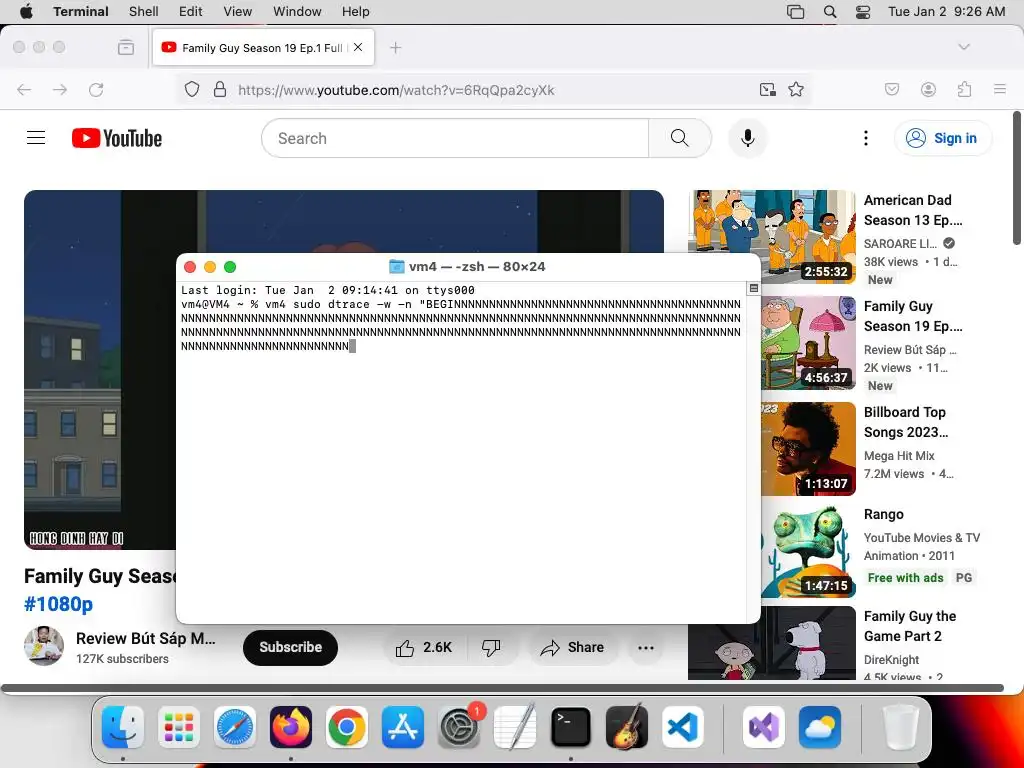The width and height of the screenshot is (1024, 768).
Task: Open picture-in-picture from address bar
Action: [x=768, y=89]
